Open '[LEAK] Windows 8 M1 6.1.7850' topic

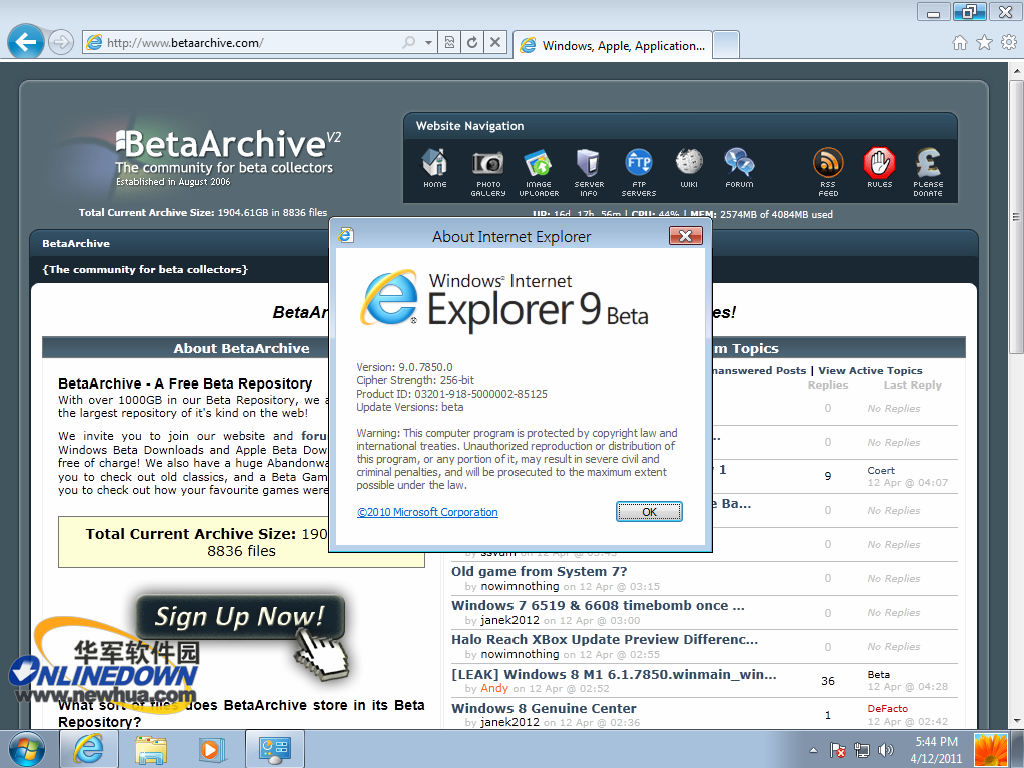tap(614, 674)
